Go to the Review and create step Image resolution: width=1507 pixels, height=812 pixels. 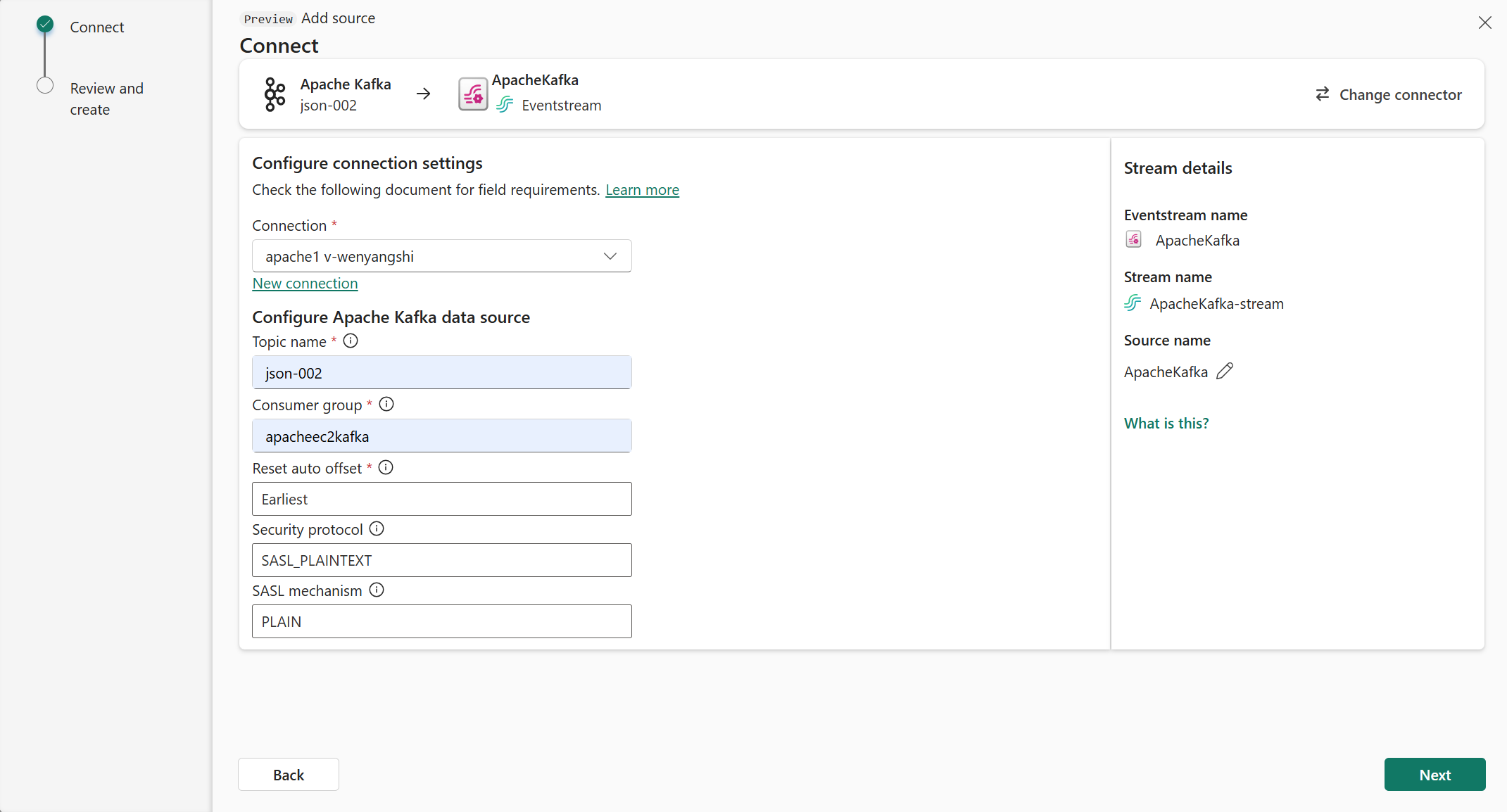[x=107, y=99]
